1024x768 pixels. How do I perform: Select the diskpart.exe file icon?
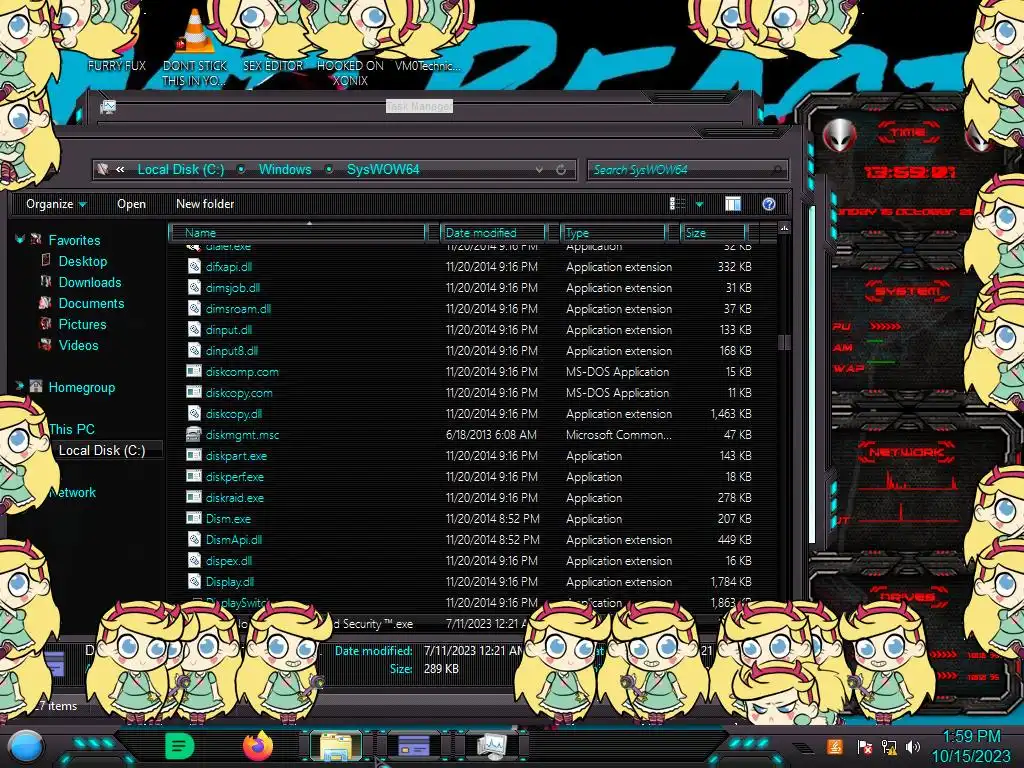click(x=194, y=455)
